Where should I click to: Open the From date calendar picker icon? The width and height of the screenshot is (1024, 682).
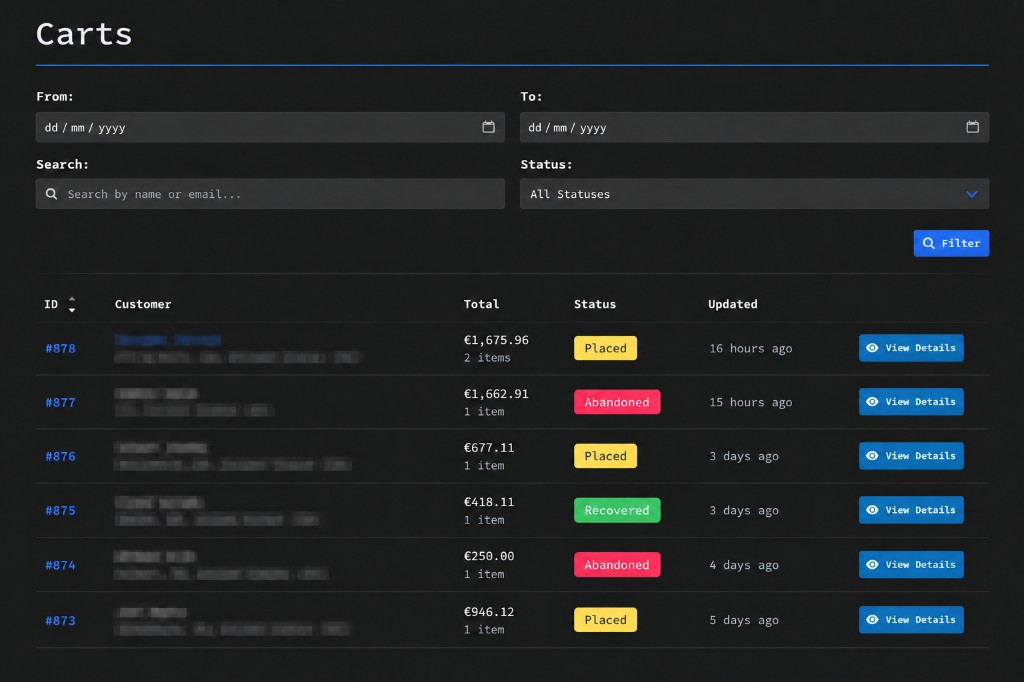tap(488, 127)
